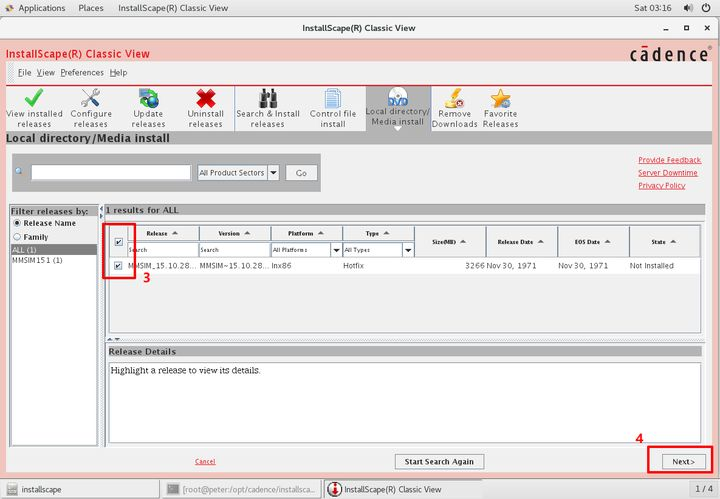
Task: Open All Types filter dropdown
Action: point(378,250)
